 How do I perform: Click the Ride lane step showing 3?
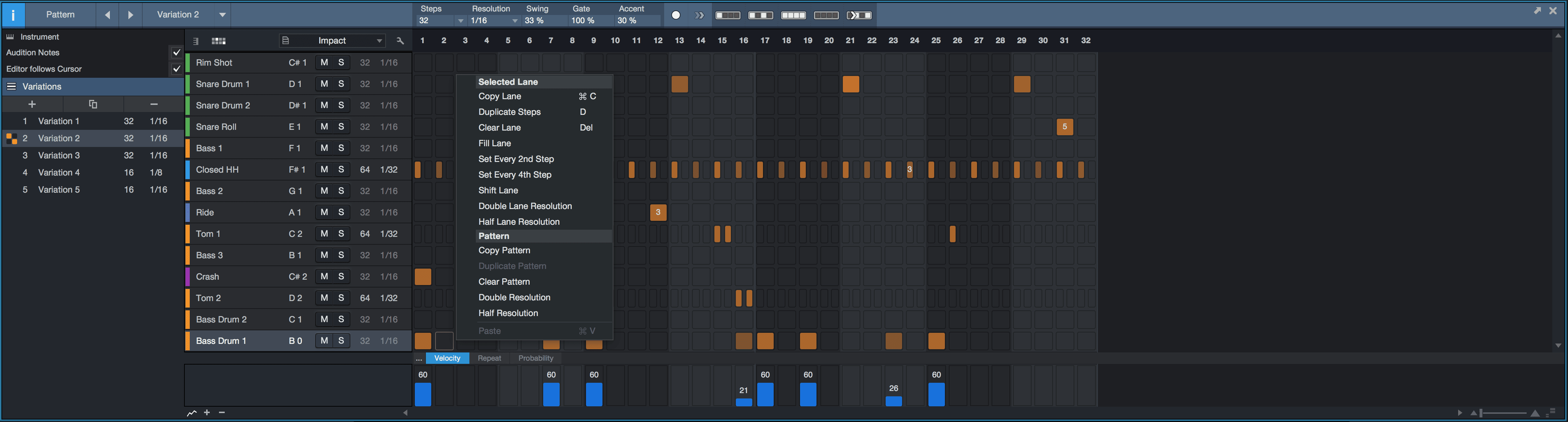coord(658,213)
